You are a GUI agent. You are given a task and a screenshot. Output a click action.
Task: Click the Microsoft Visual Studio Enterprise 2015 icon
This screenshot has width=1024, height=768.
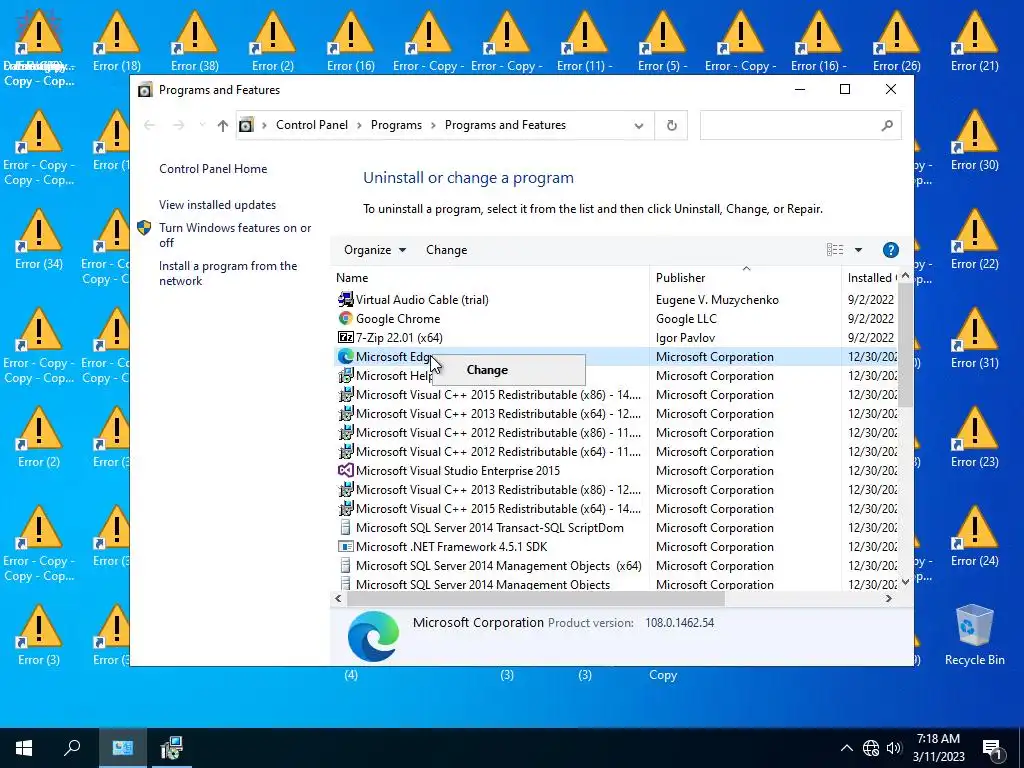point(345,471)
